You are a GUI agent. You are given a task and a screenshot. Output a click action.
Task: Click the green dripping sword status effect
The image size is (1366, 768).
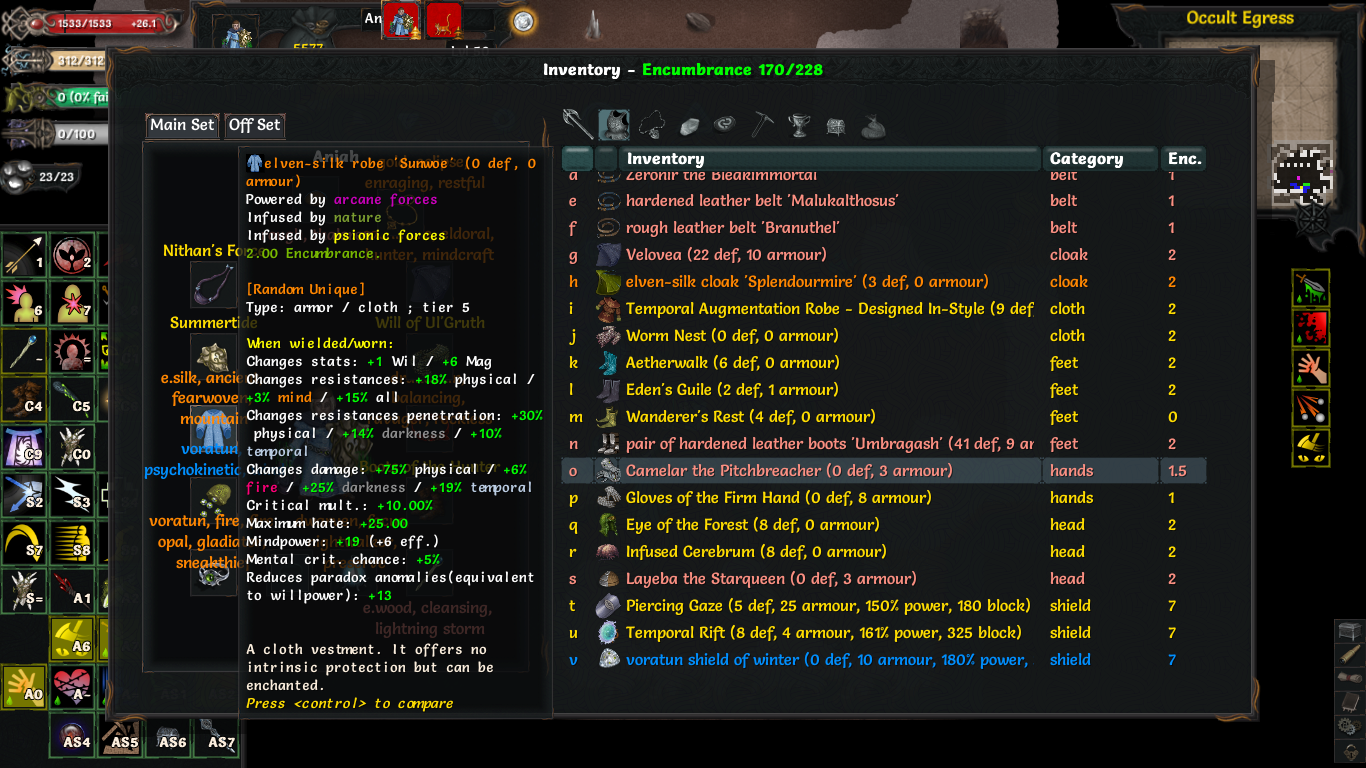1311,288
